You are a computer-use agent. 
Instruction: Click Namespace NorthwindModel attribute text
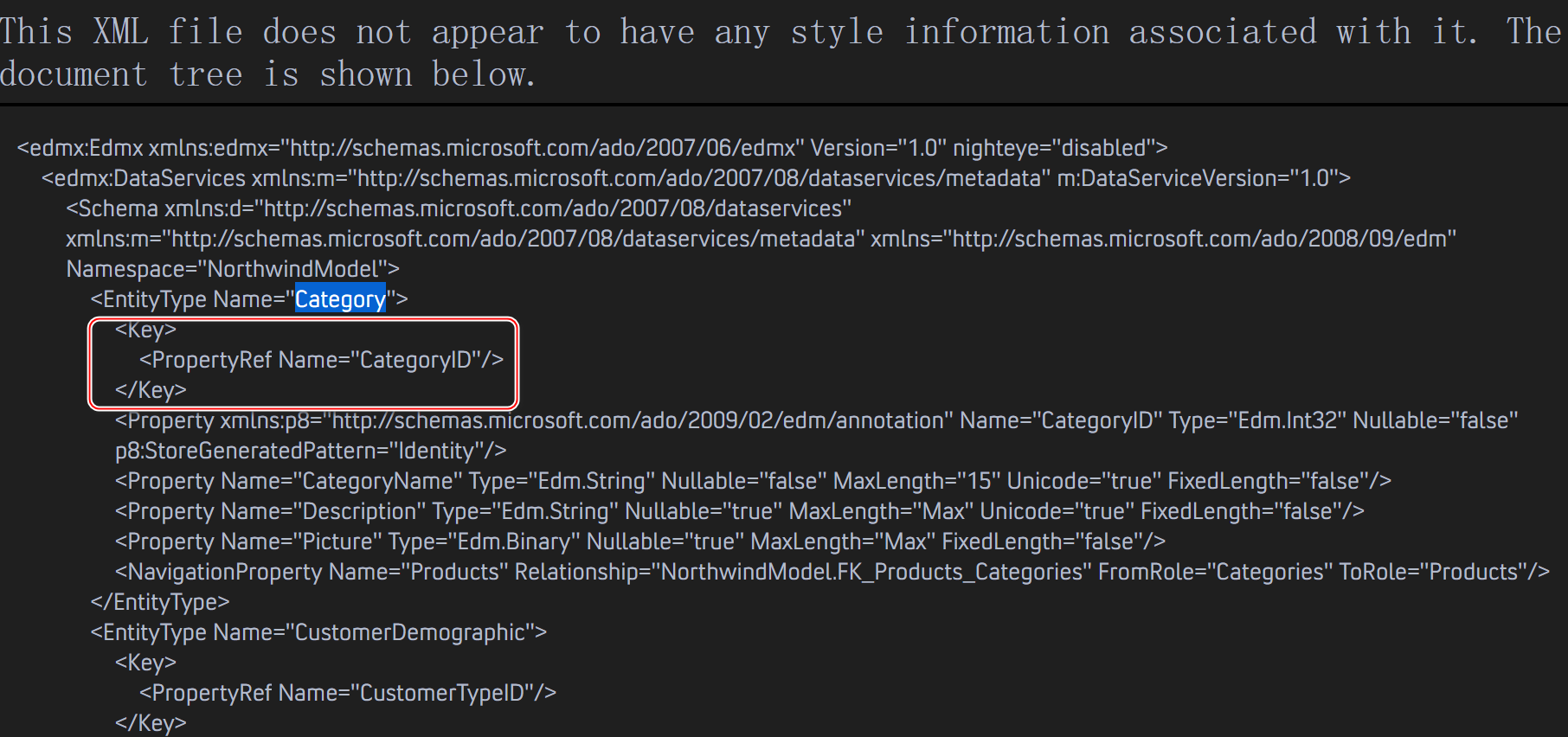tap(233, 269)
